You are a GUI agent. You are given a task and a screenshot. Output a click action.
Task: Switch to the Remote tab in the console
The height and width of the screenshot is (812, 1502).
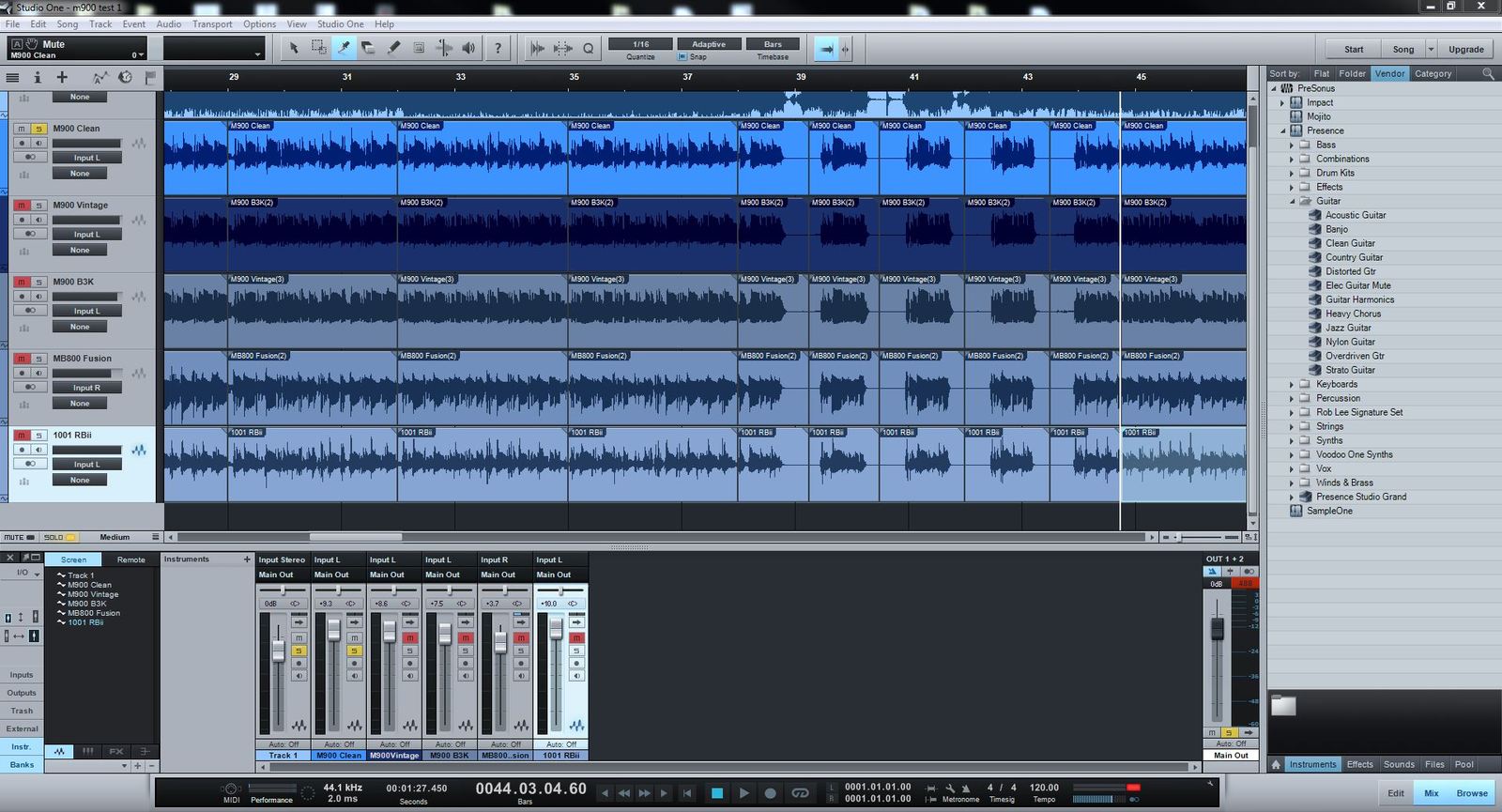[x=130, y=559]
